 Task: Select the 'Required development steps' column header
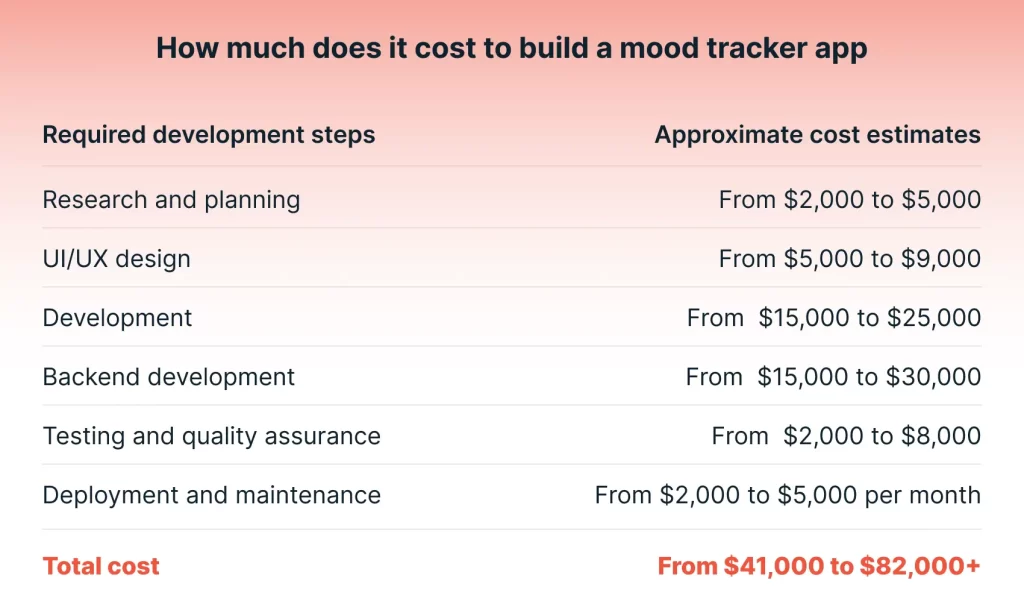(x=209, y=135)
